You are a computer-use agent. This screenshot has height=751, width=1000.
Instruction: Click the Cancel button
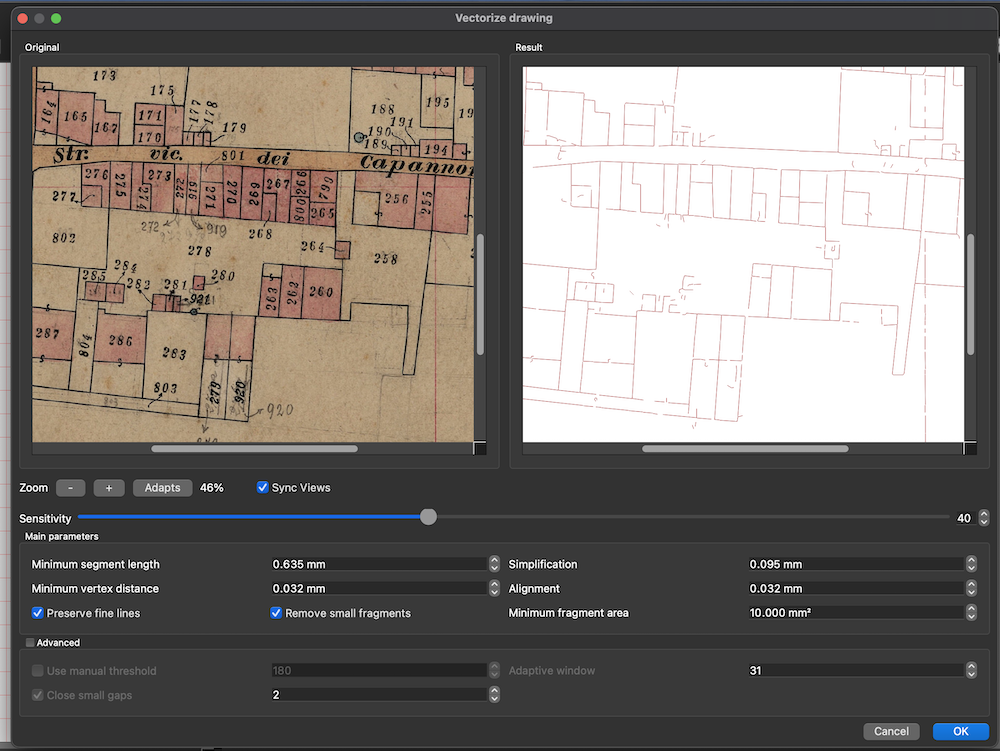tap(891, 731)
